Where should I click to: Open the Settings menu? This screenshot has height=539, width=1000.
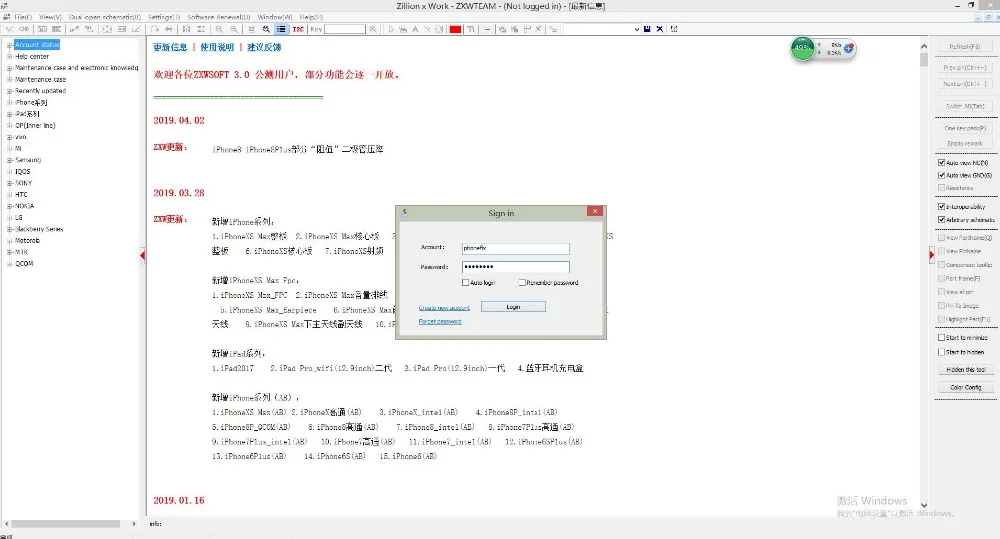pos(164,17)
